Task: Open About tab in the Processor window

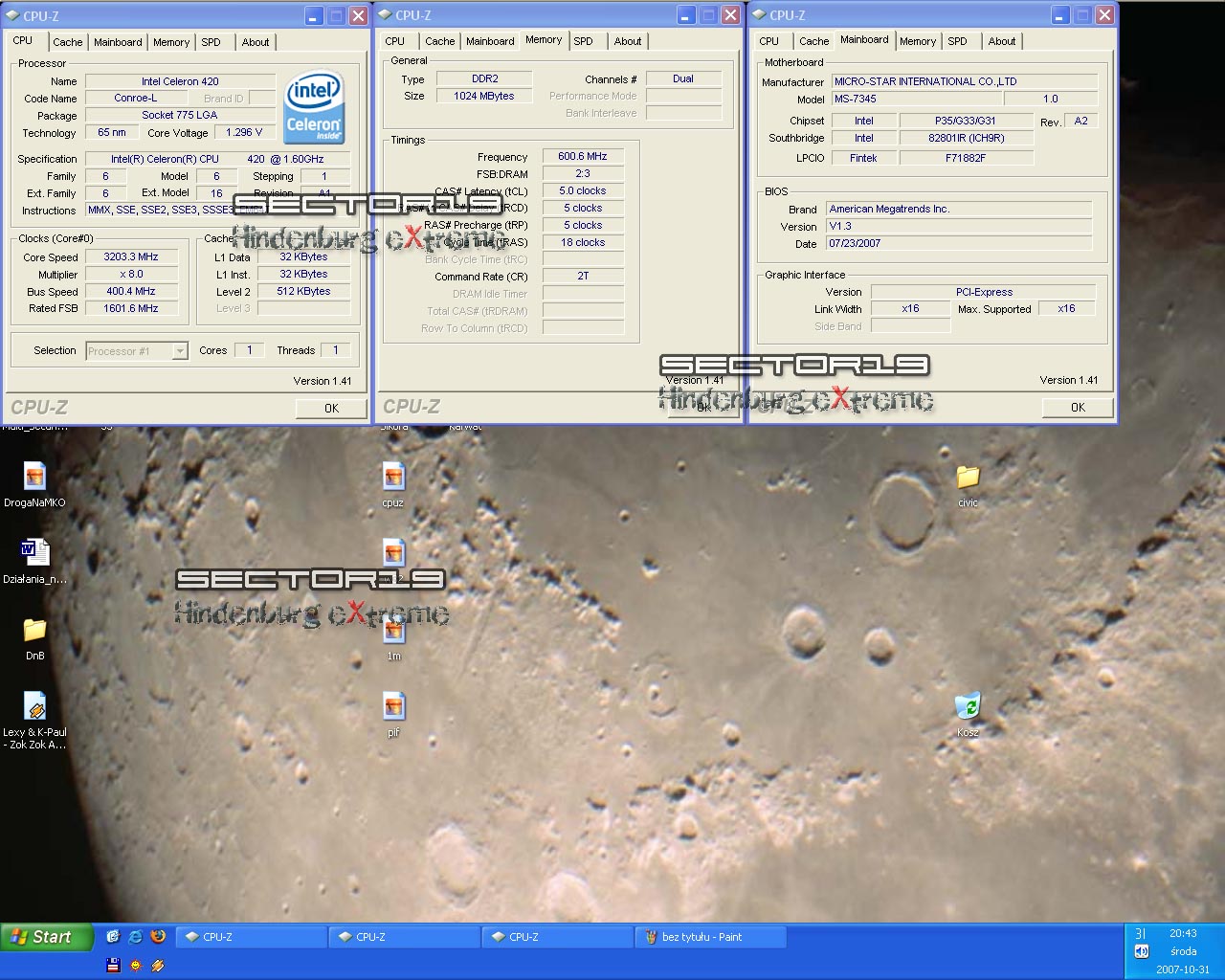Action: pyautogui.click(x=256, y=42)
